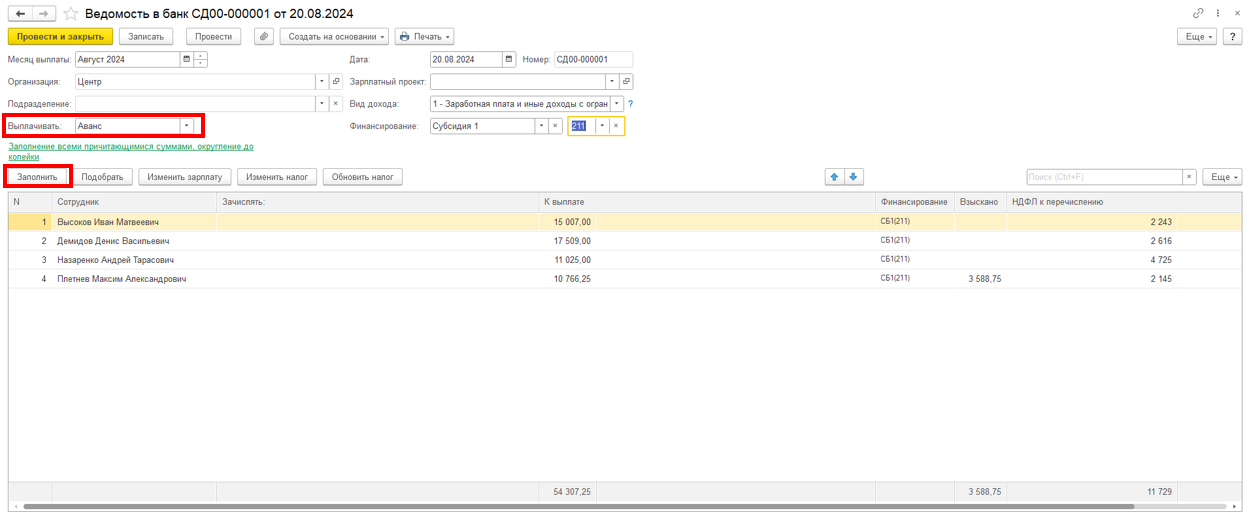Open calendar for Месяц выплаты field
Image resolution: width=1252 pixels, height=520 pixels.
point(186,59)
